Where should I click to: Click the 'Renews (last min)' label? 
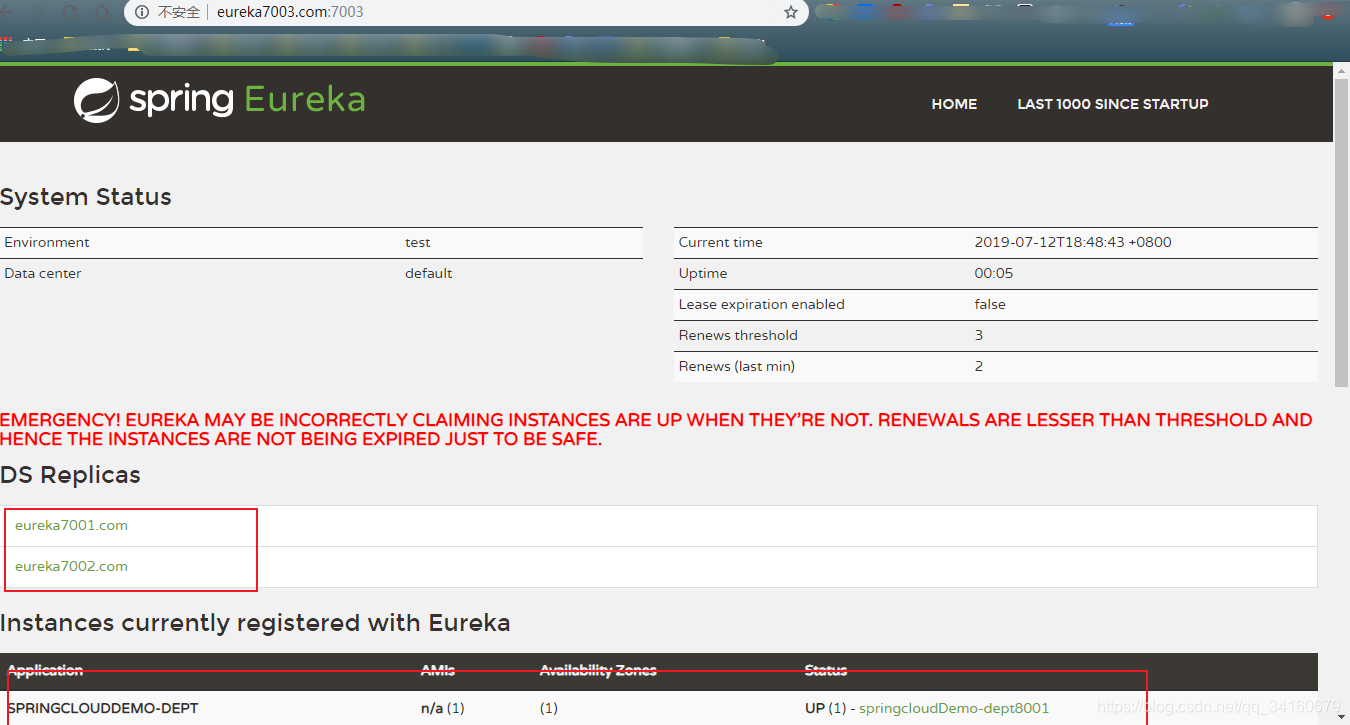(737, 366)
